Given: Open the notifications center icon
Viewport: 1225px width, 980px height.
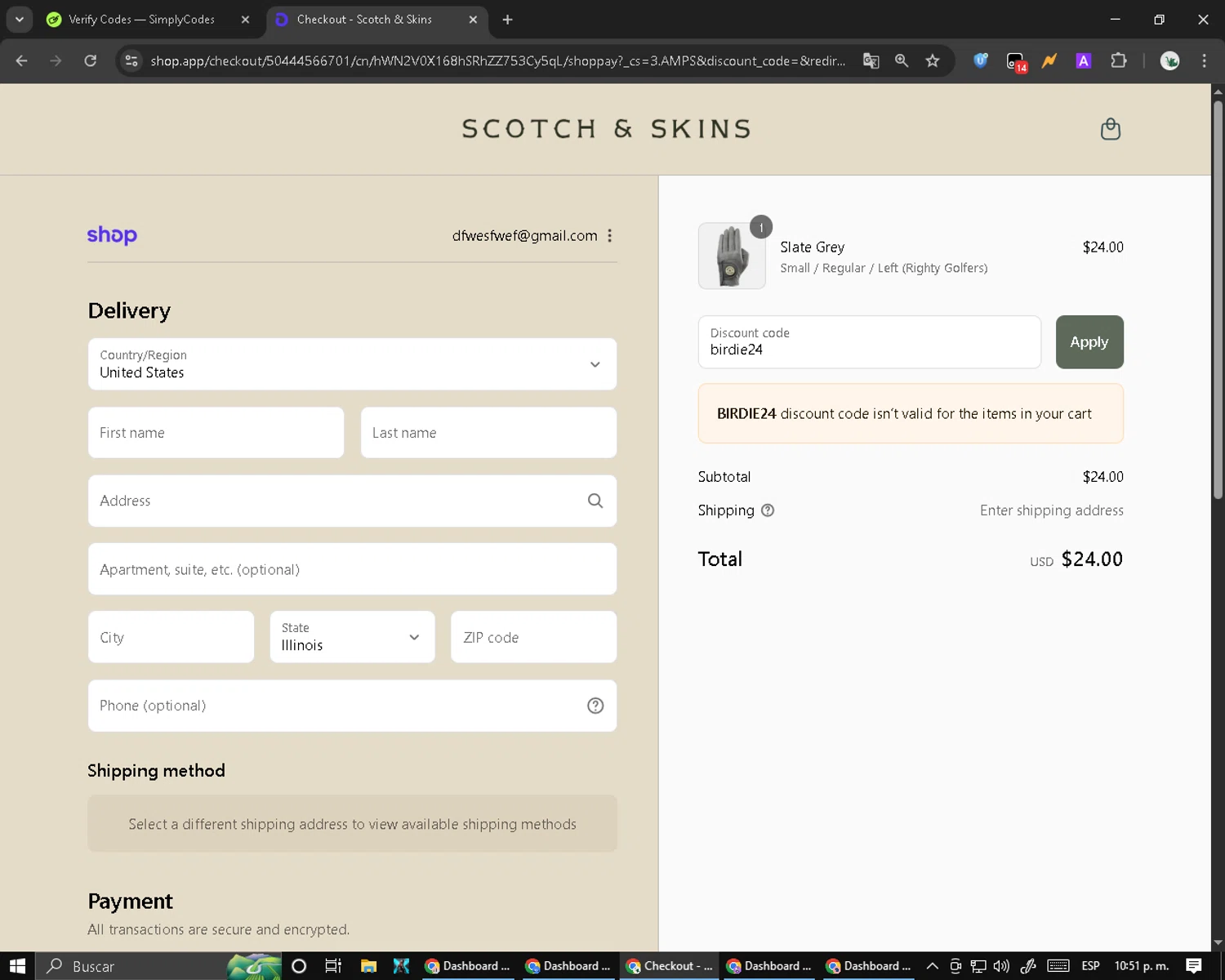Looking at the screenshot, I should (x=1194, y=966).
